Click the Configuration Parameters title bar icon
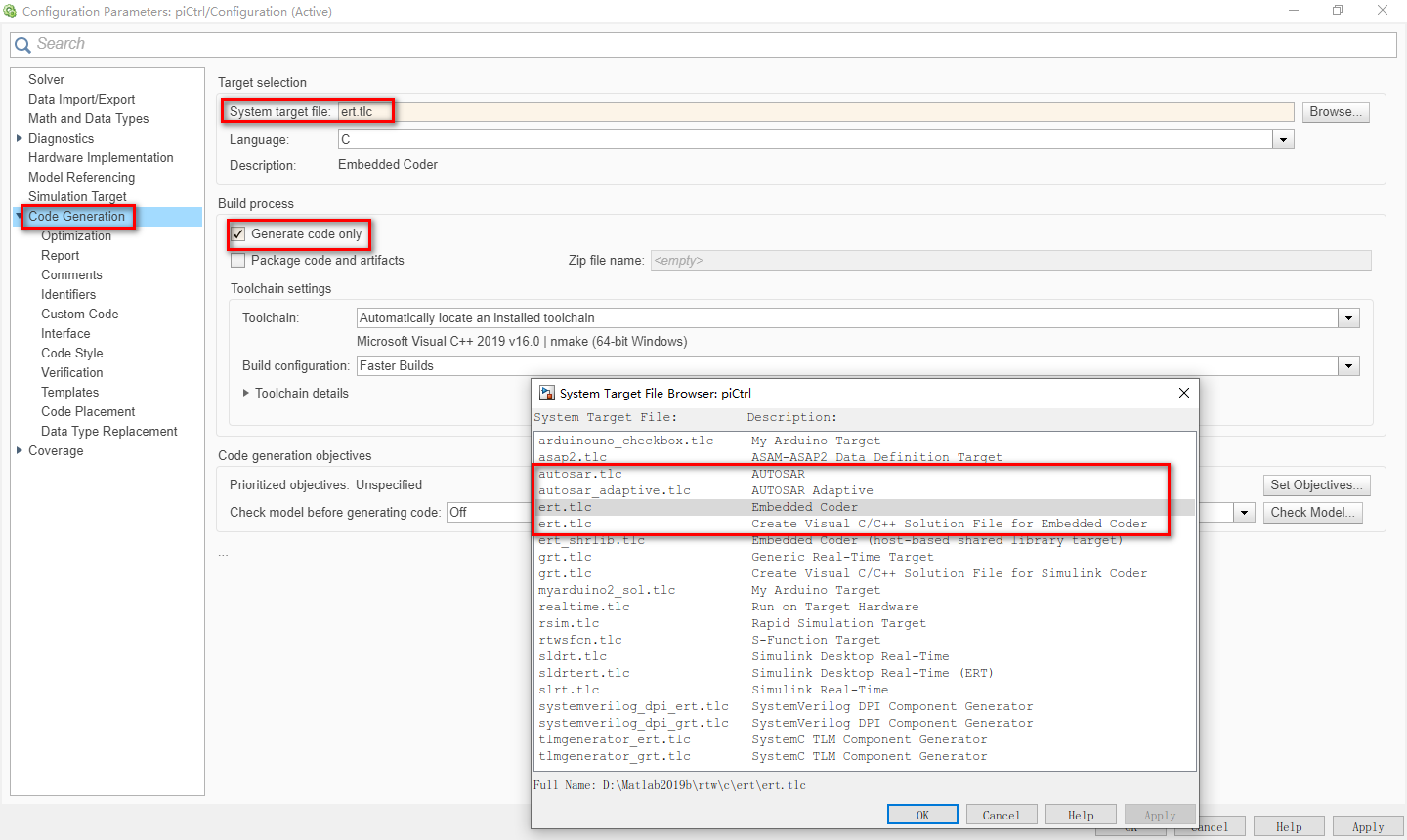1407x840 pixels. click(10, 11)
